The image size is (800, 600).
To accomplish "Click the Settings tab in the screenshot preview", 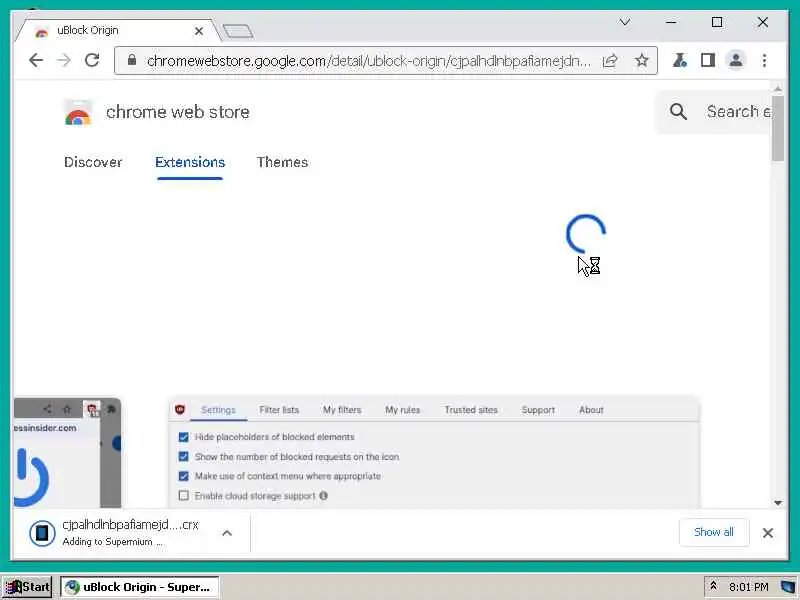I will 218,410.
